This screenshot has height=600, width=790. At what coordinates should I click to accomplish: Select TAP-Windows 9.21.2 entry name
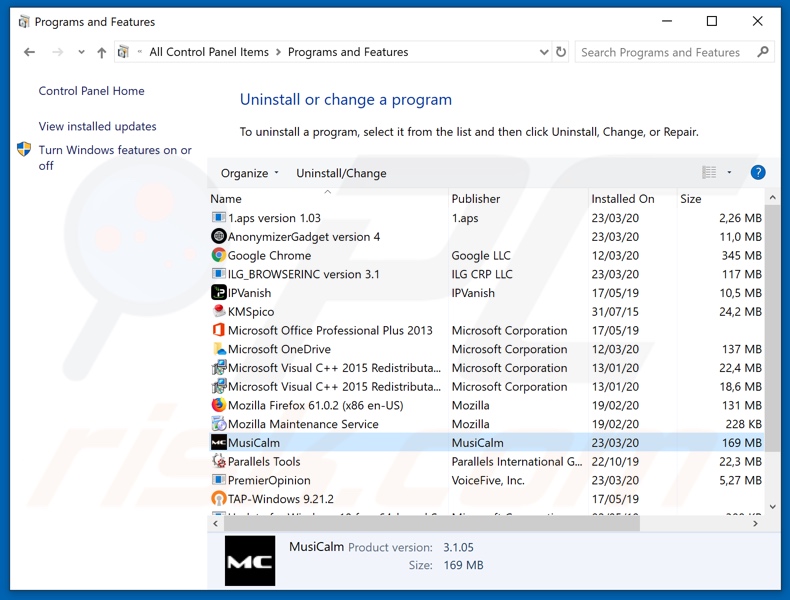pyautogui.click(x=281, y=499)
